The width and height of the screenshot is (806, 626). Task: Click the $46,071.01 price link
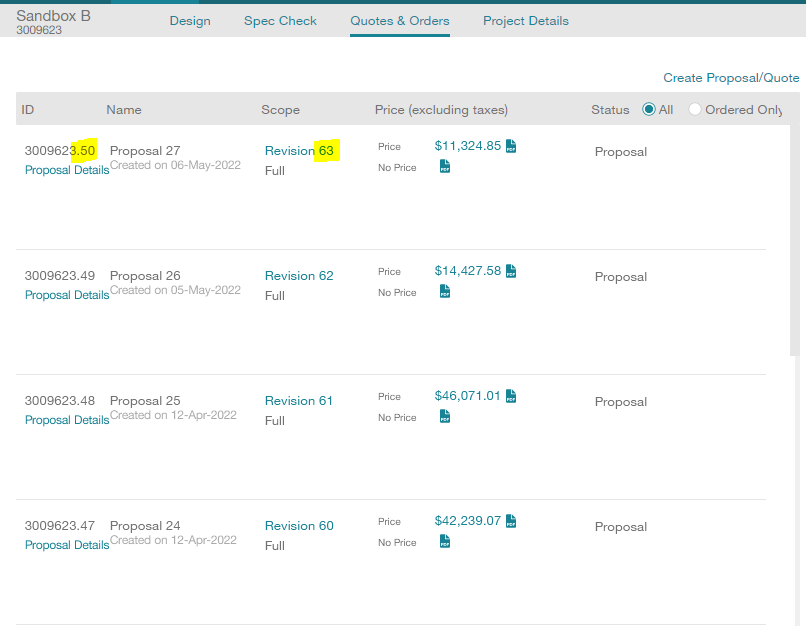pos(467,395)
